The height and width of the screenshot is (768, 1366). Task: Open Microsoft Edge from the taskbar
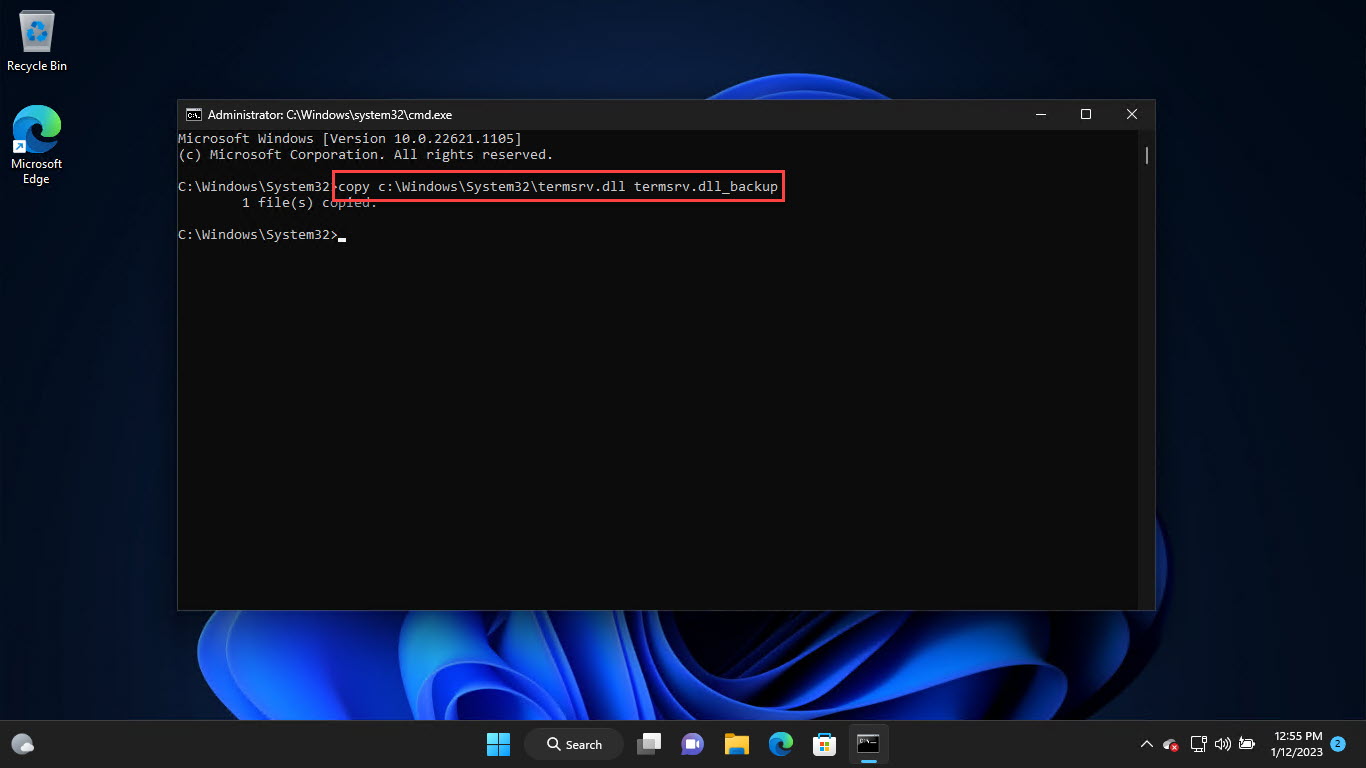click(x=780, y=744)
